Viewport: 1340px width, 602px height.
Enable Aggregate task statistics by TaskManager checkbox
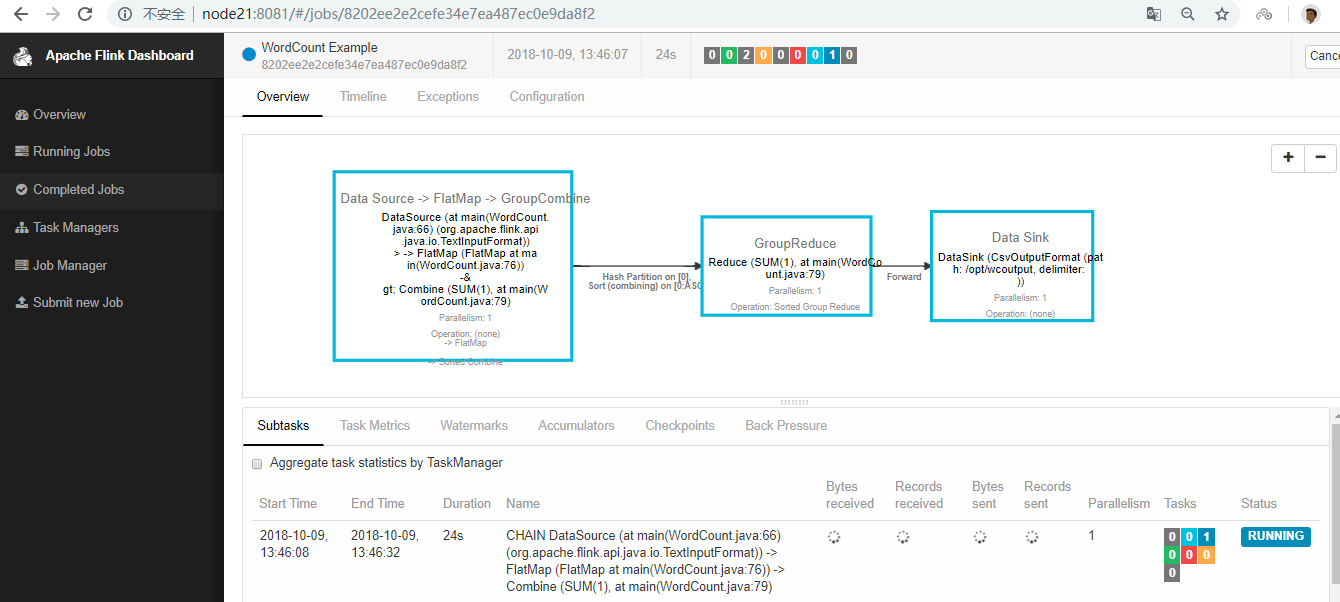coord(257,464)
